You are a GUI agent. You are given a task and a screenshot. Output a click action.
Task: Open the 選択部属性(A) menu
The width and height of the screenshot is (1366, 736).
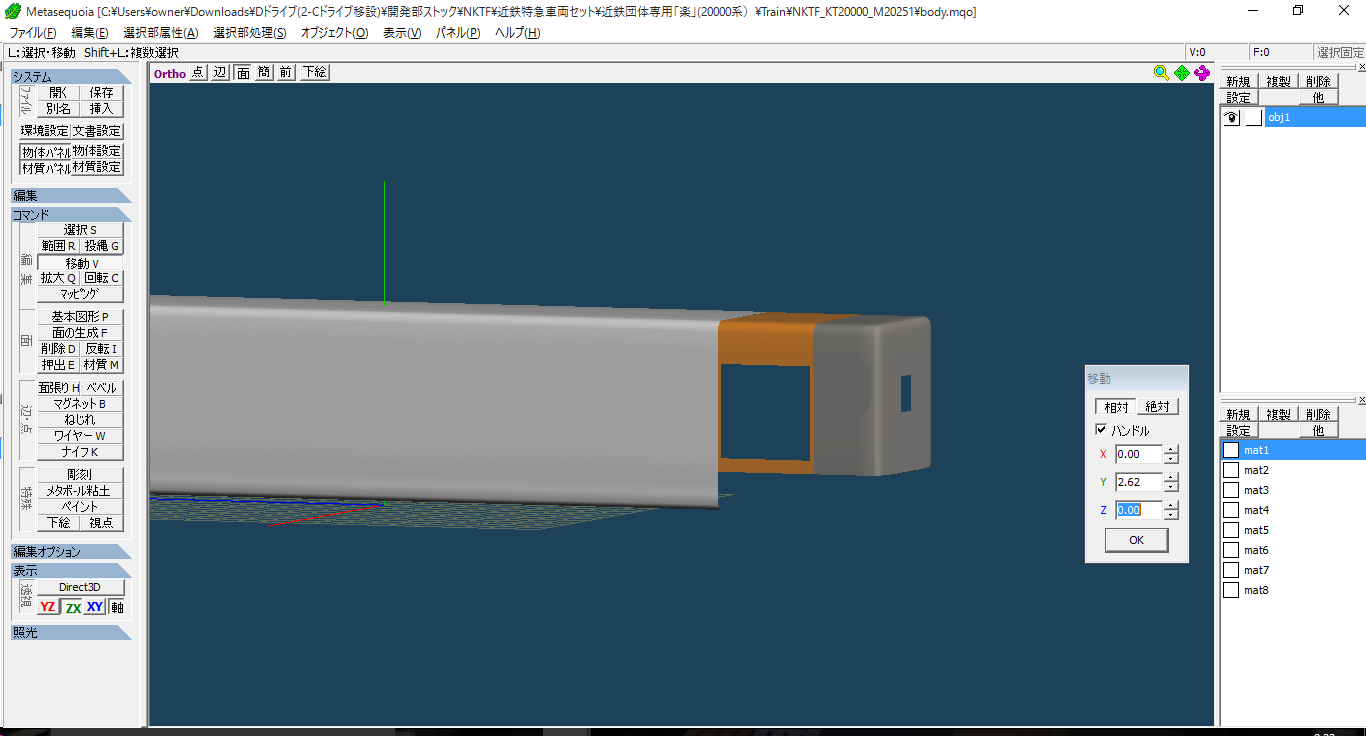click(x=160, y=32)
